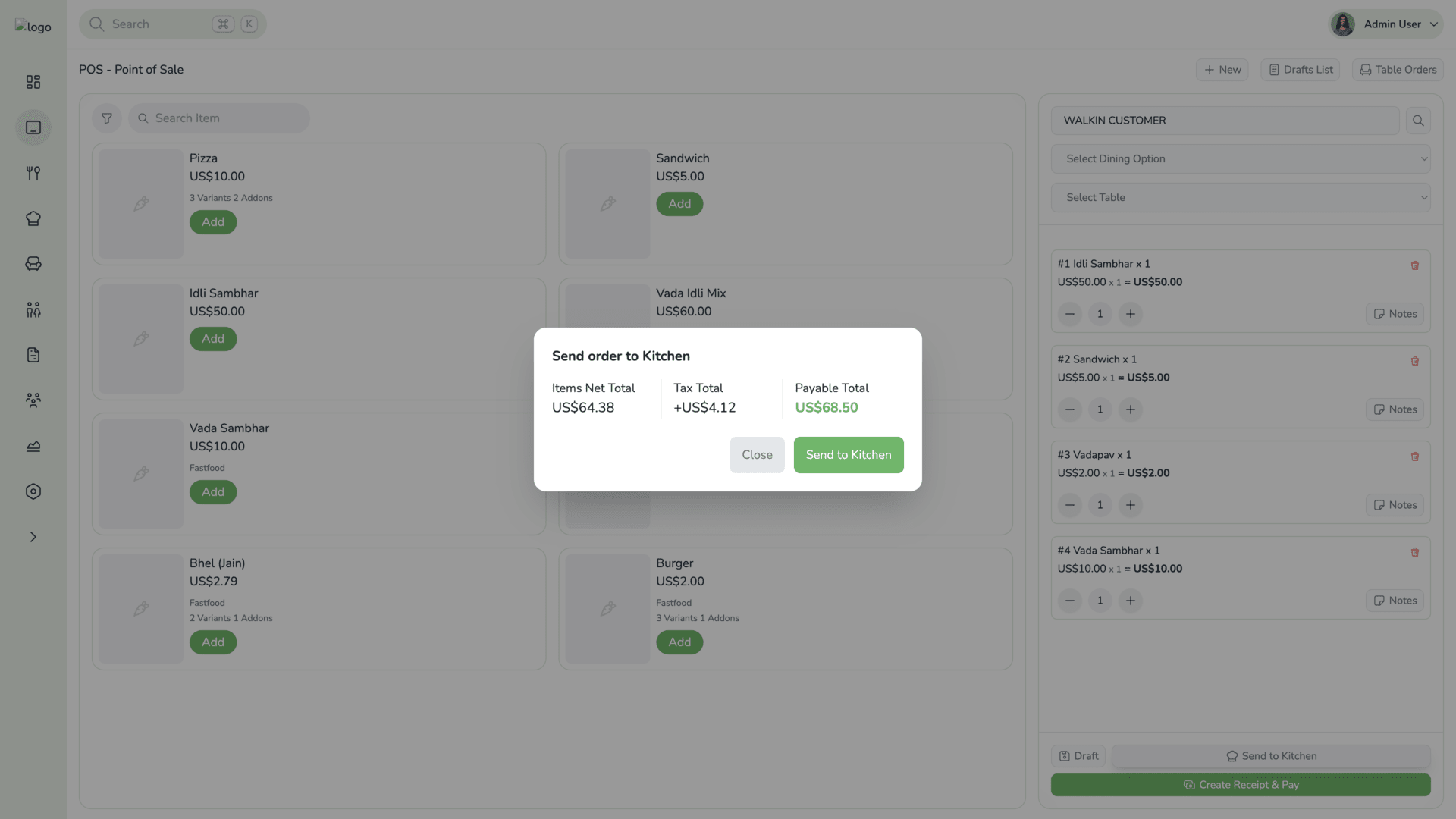Open the Select Dining Option dropdown

tap(1239, 158)
